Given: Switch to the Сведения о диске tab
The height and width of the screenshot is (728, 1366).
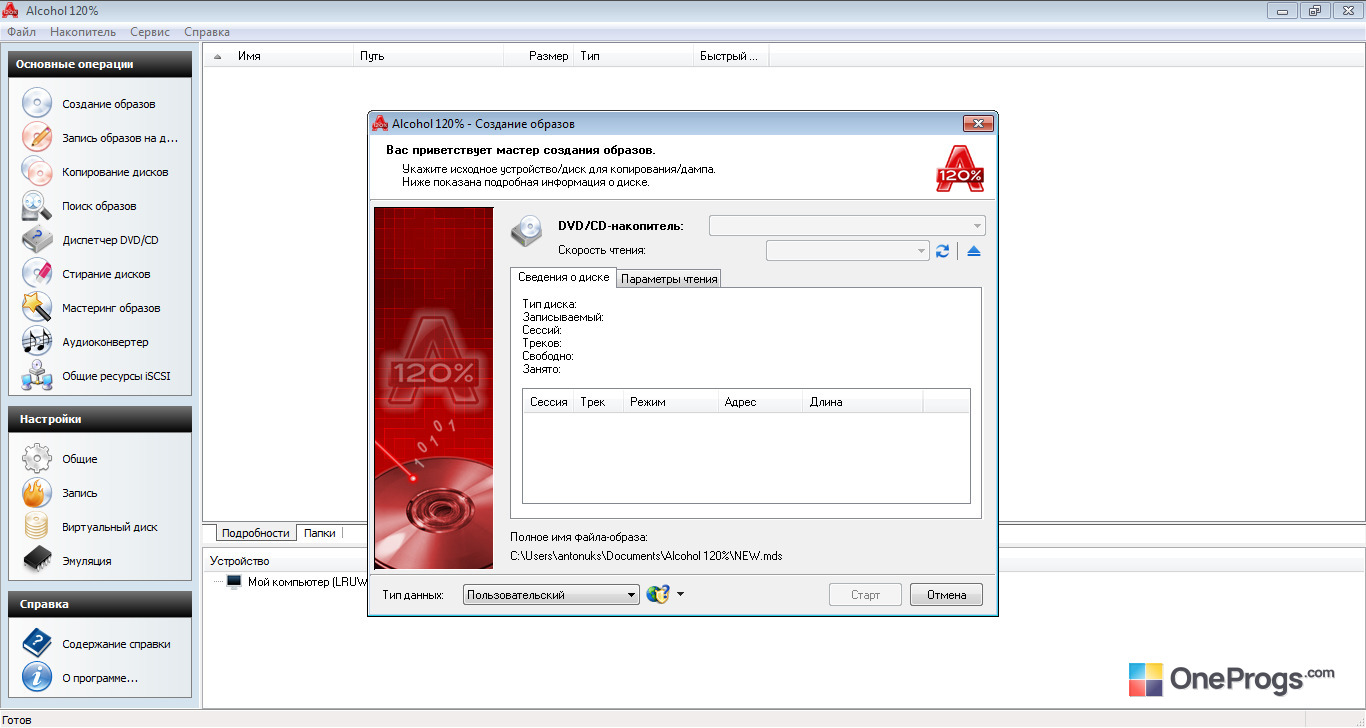Looking at the screenshot, I should click(x=563, y=278).
